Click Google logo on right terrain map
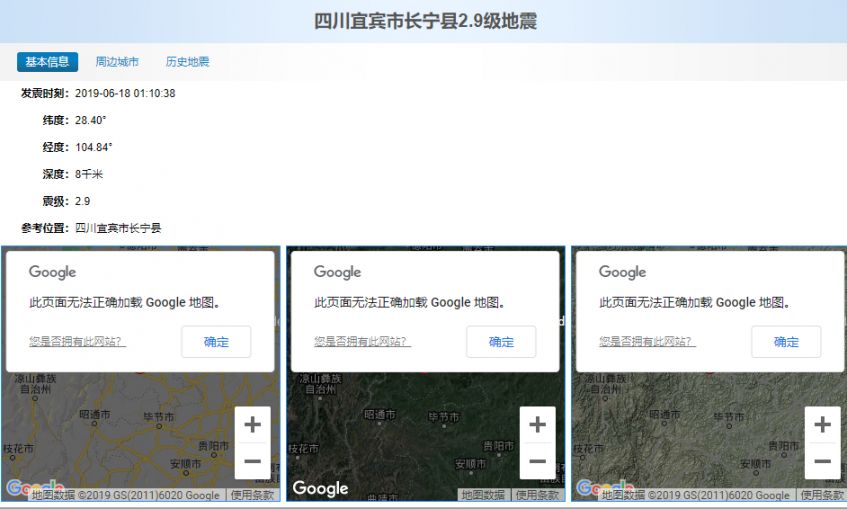The width and height of the screenshot is (847, 509). pos(598,488)
